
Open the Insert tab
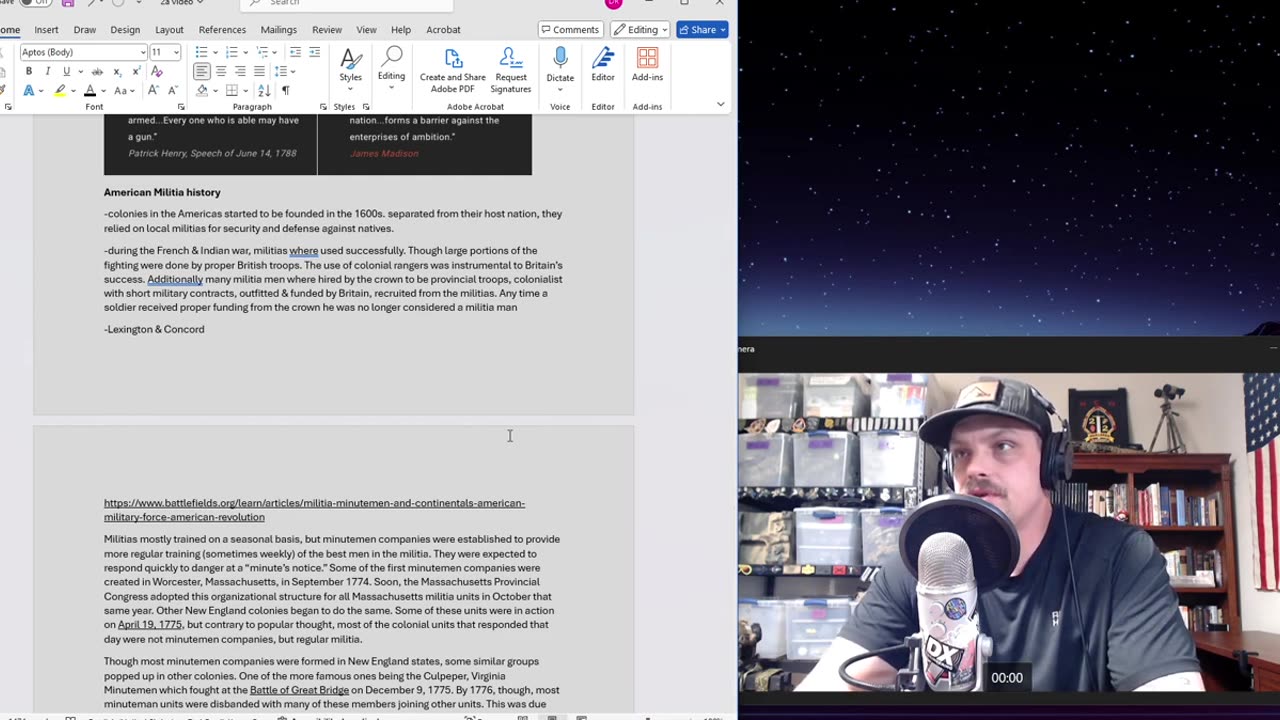pos(46,30)
